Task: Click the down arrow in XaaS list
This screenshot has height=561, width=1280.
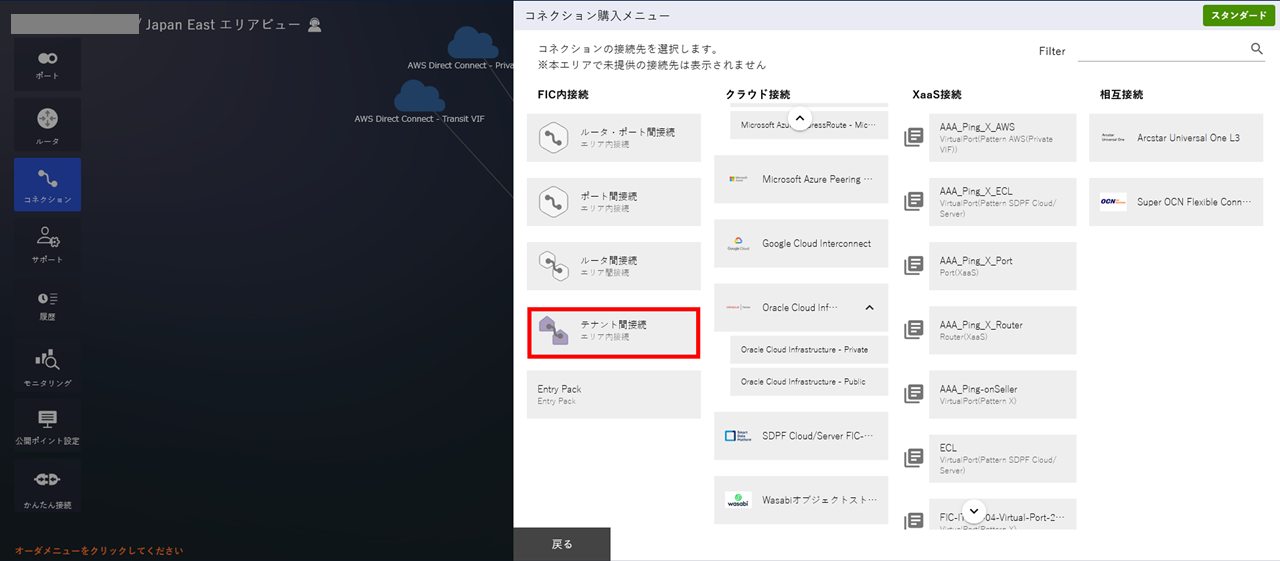Action: pos(975,510)
